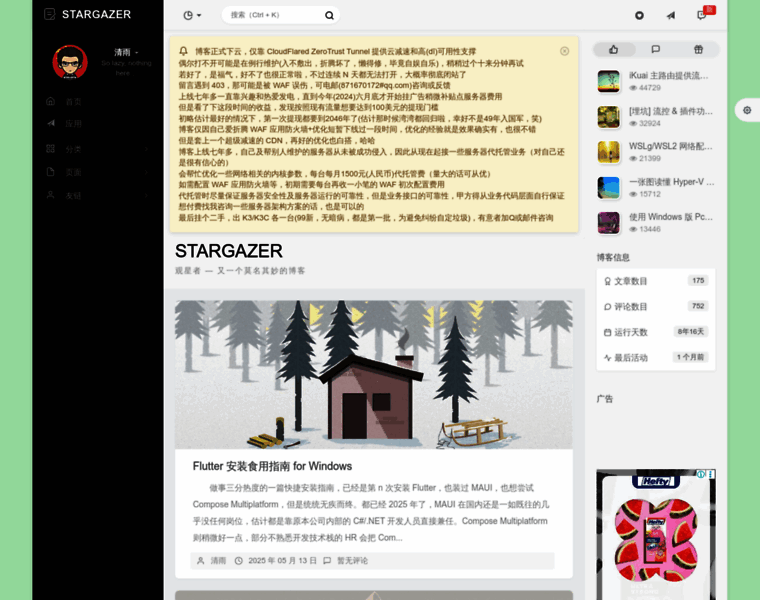
Task: Dismiss the yellow announcement banner
Action: [x=564, y=51]
